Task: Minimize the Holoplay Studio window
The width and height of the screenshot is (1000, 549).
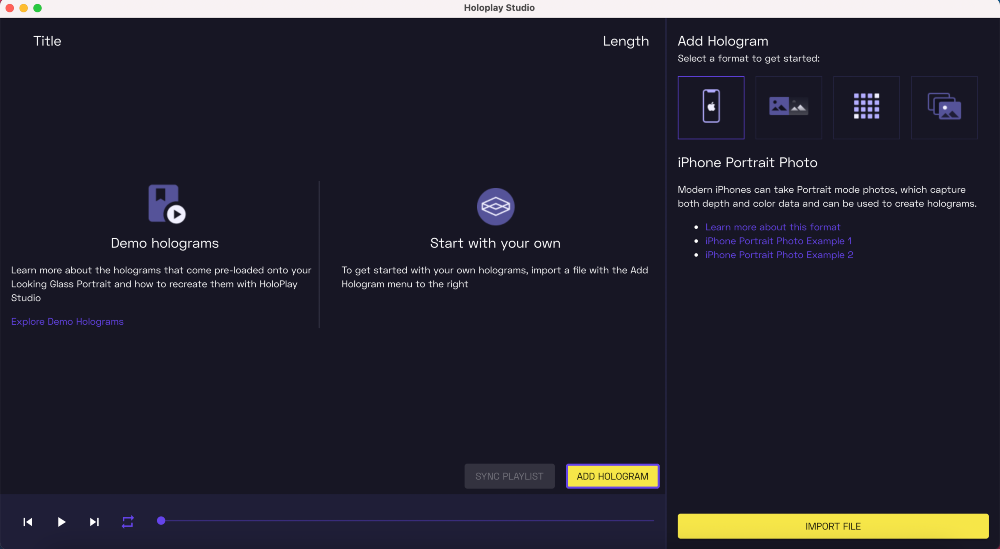Action: (24, 8)
